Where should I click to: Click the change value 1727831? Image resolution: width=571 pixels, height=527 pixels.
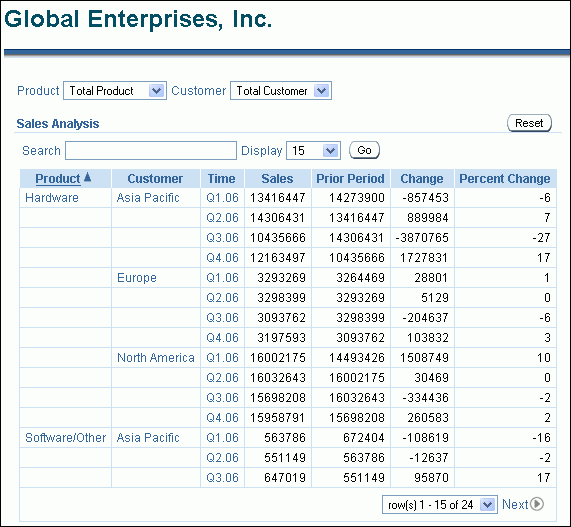pyautogui.click(x=424, y=258)
